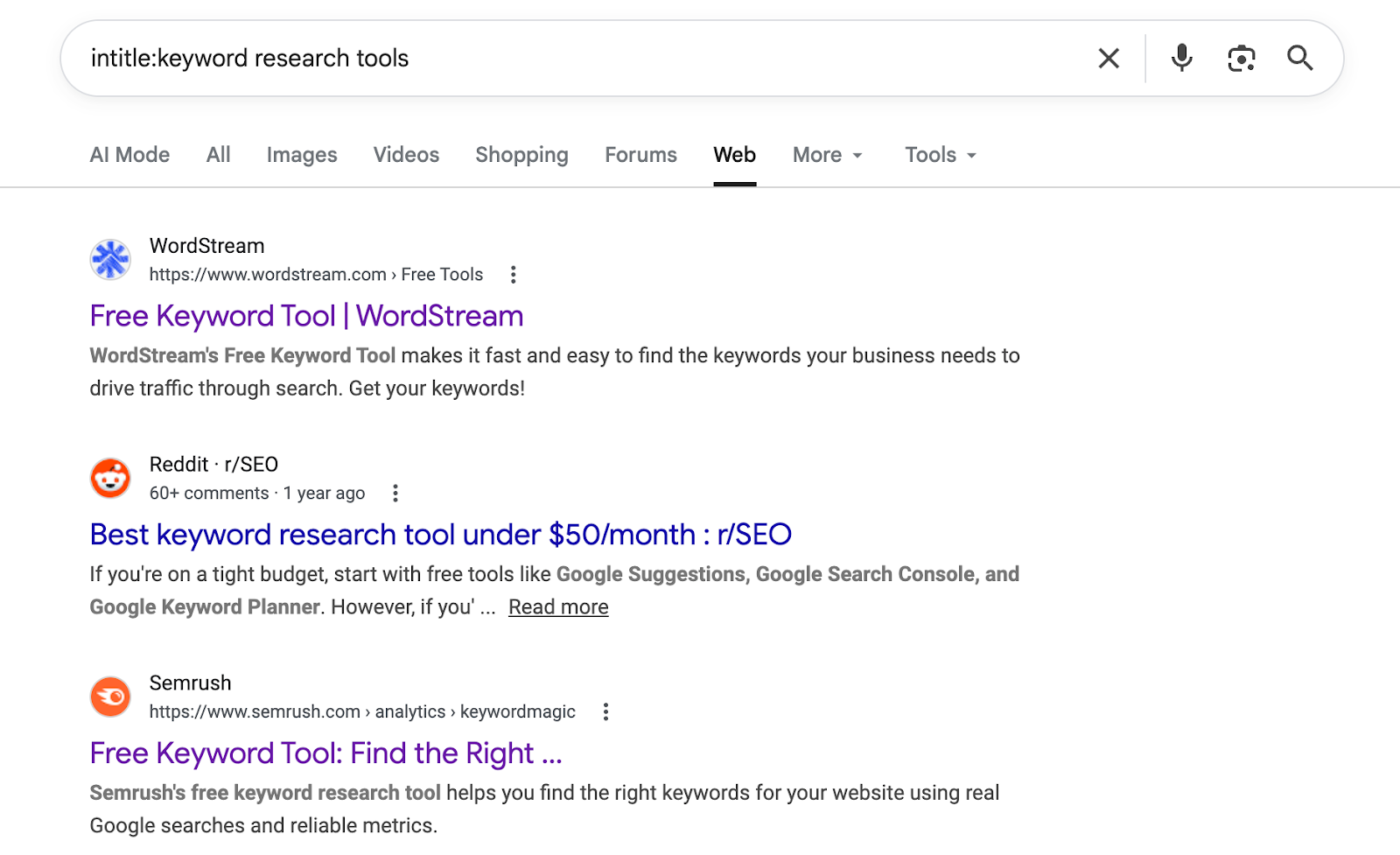This screenshot has width=1400, height=855.
Task: Open Best keyword research tool Reddit link
Action: [x=440, y=535]
